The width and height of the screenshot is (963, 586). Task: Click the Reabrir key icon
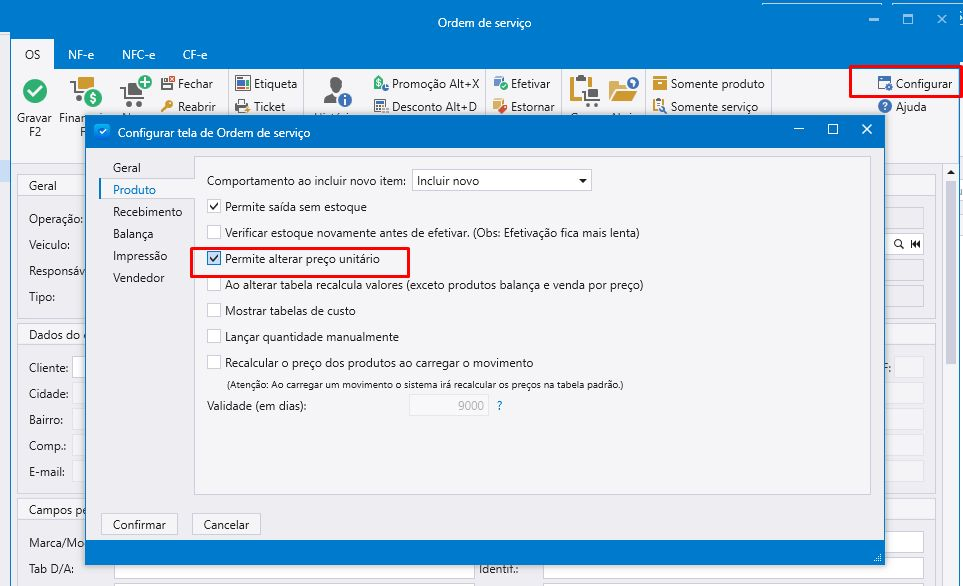(167, 107)
